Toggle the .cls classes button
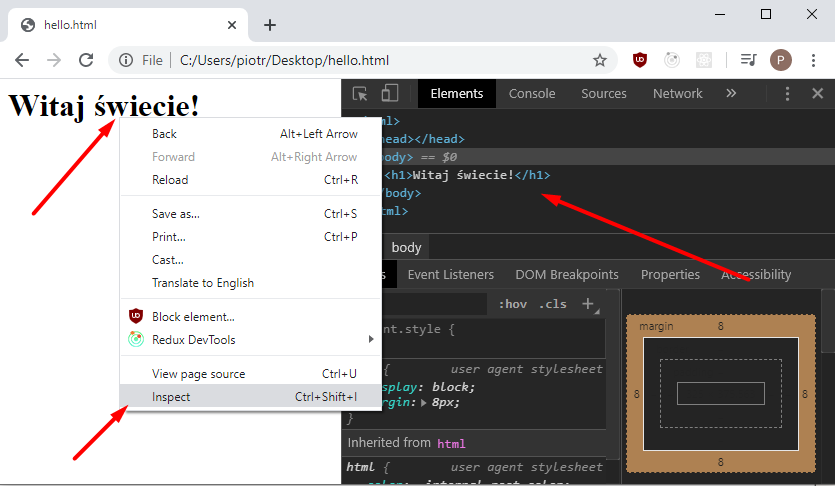 pos(553,304)
